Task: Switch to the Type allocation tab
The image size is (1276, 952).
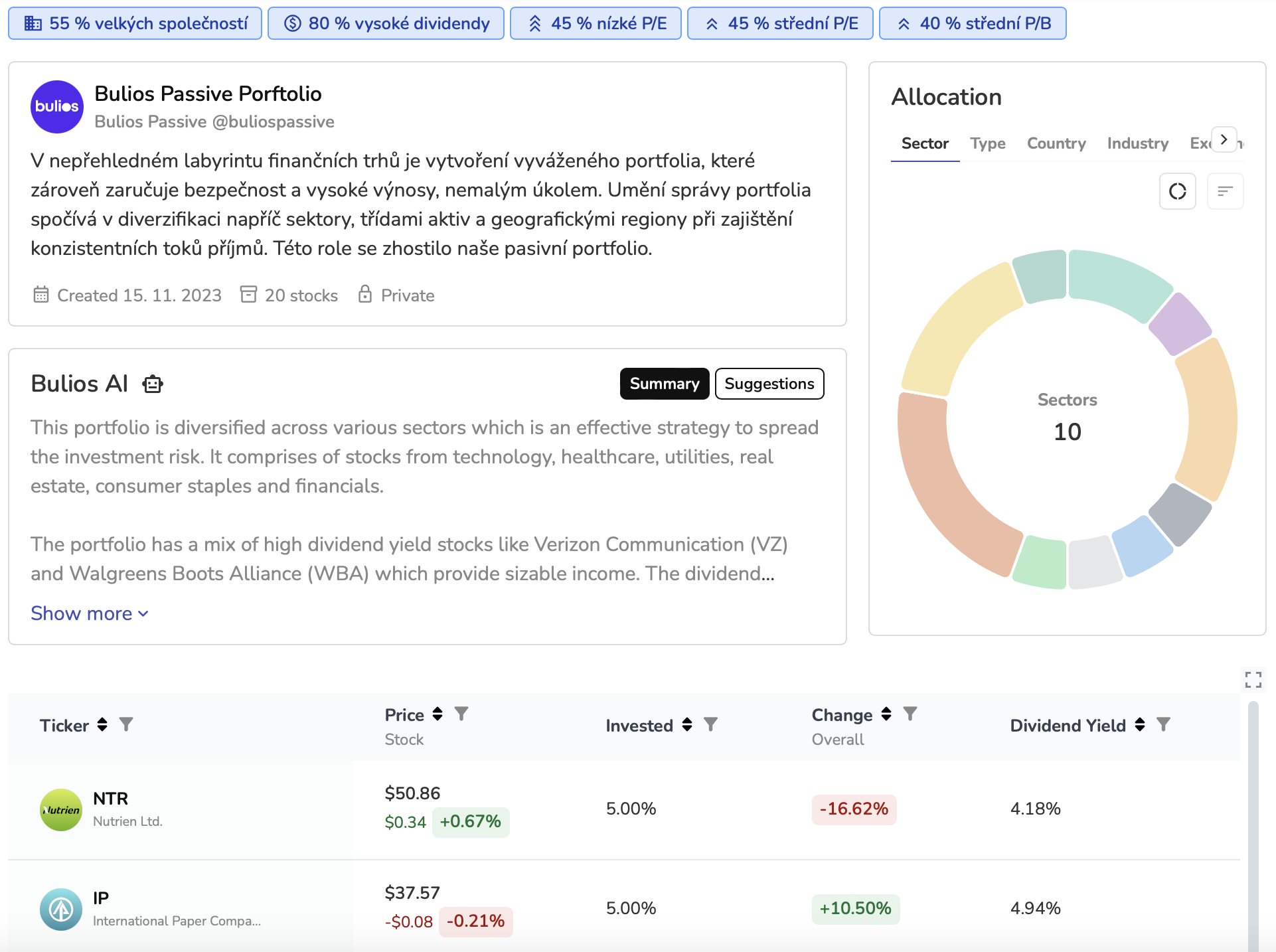Action: [988, 143]
